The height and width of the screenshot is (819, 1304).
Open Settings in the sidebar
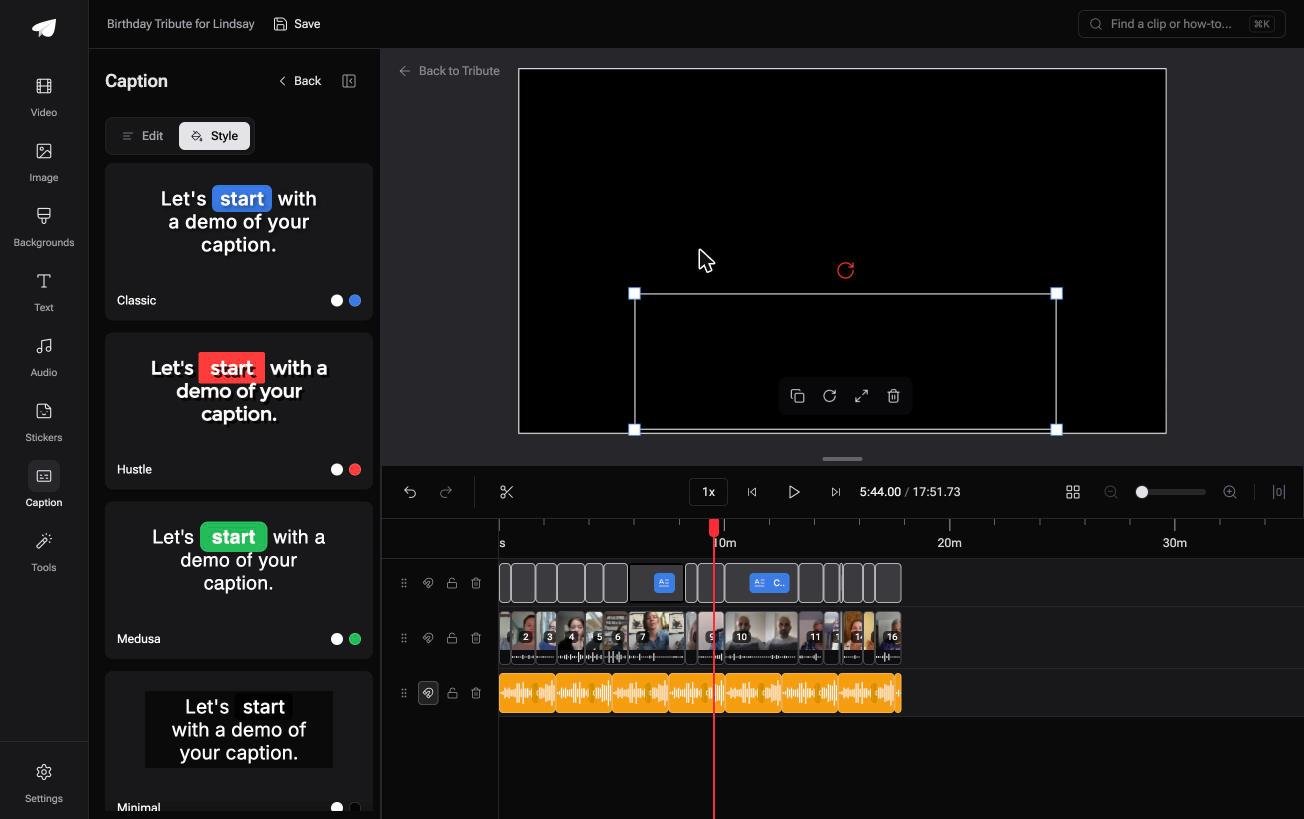44,783
